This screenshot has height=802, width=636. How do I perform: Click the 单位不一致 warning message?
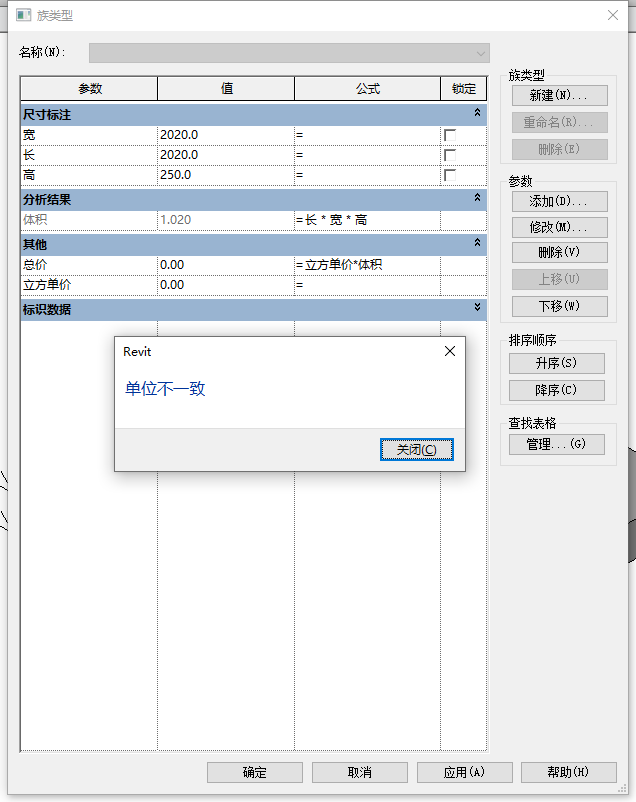tap(165, 389)
